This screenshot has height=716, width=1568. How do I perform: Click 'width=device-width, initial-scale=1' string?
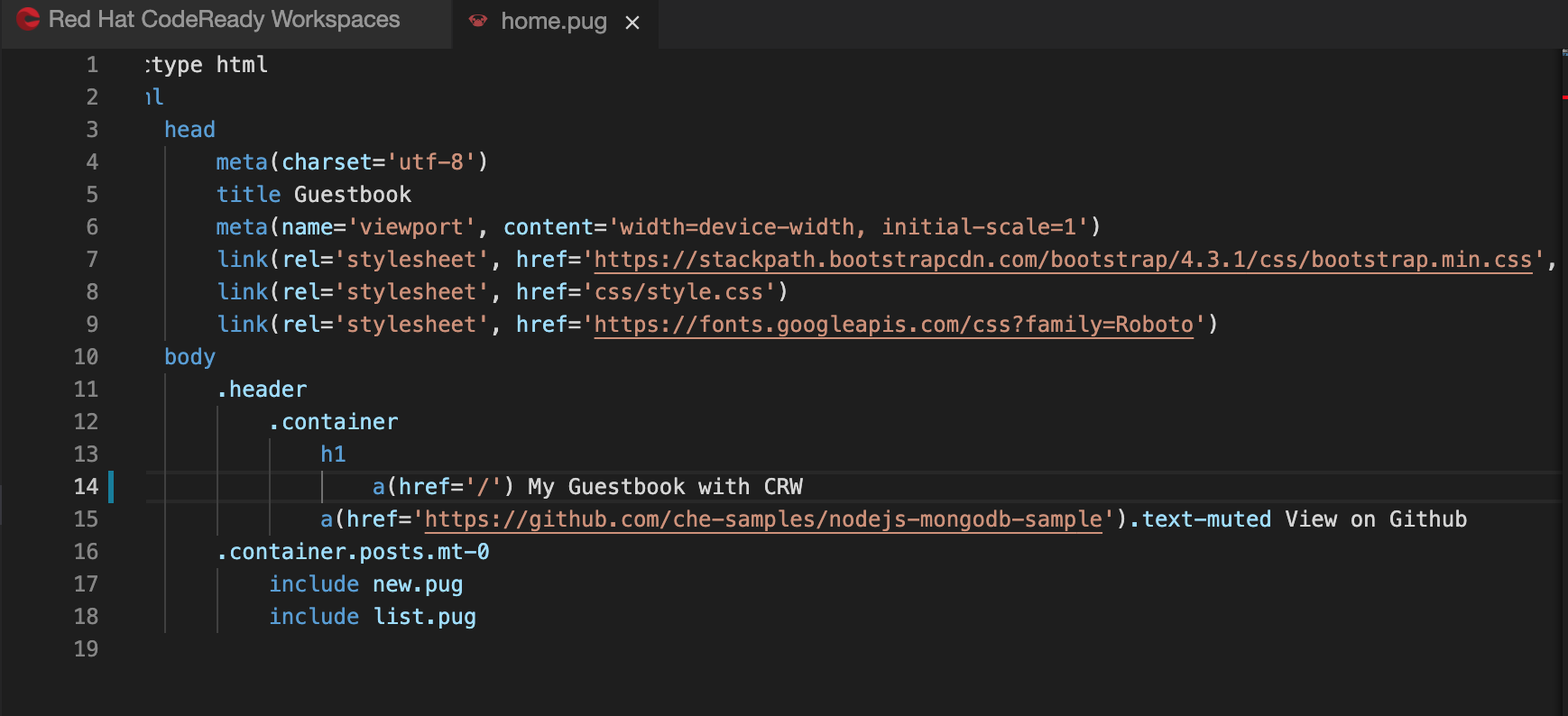click(x=848, y=227)
